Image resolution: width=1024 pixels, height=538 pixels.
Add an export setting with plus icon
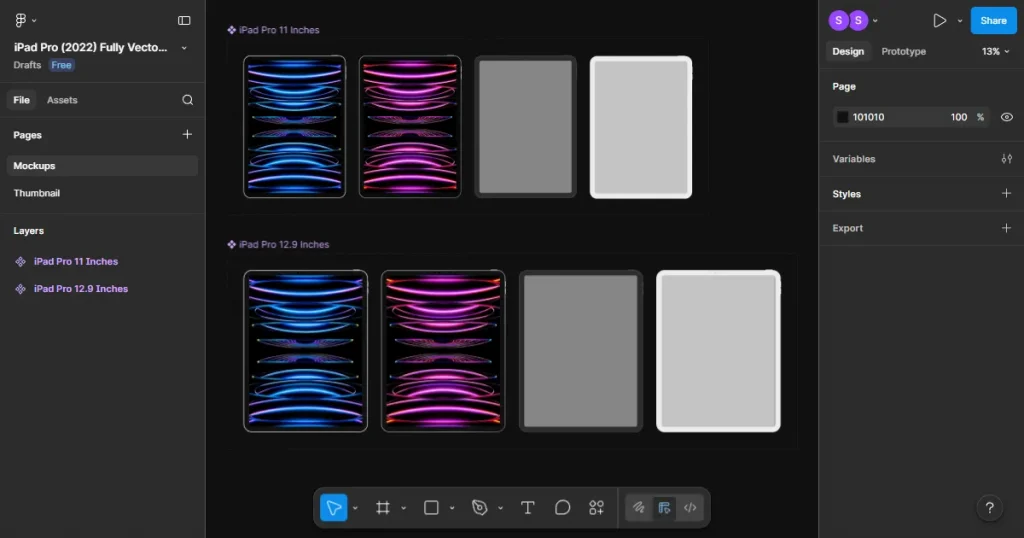point(1006,228)
